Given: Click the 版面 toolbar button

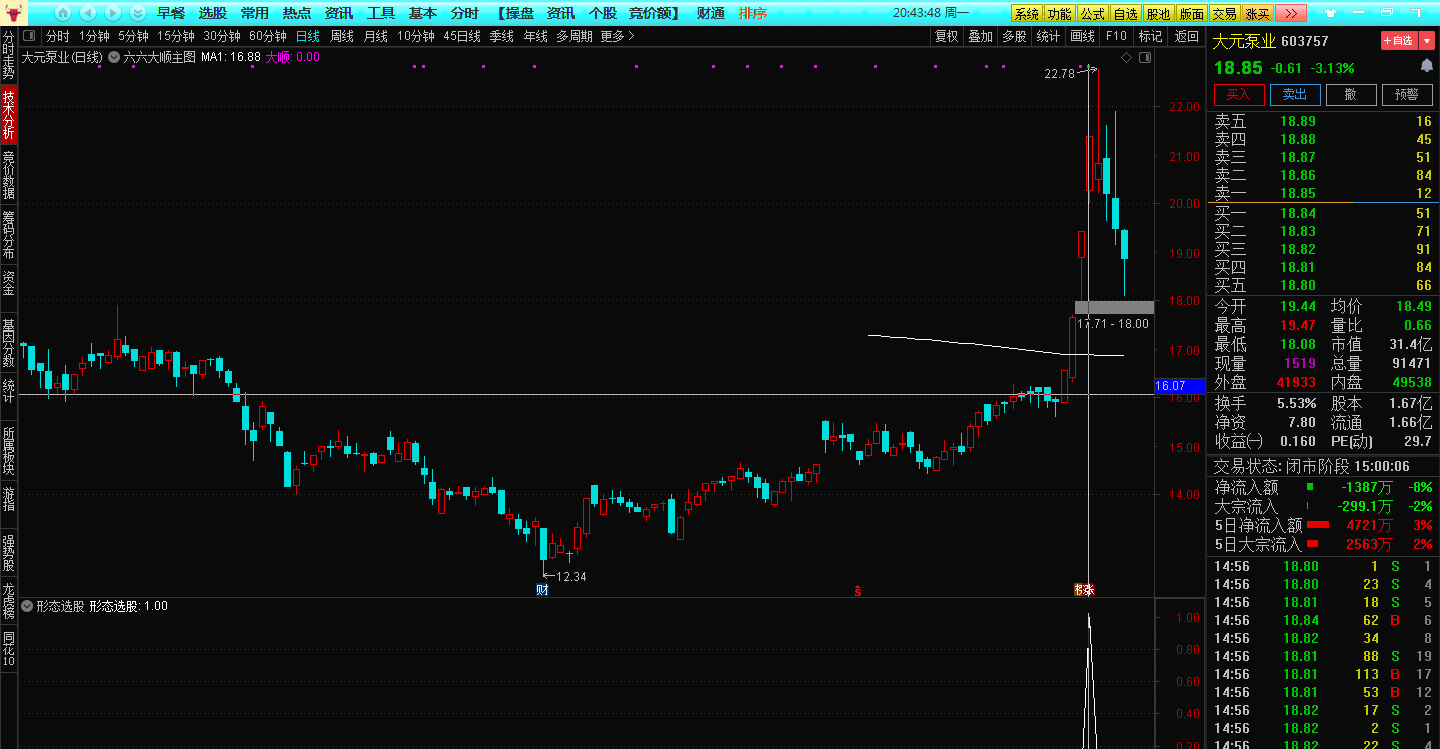Looking at the screenshot, I should point(1192,13).
